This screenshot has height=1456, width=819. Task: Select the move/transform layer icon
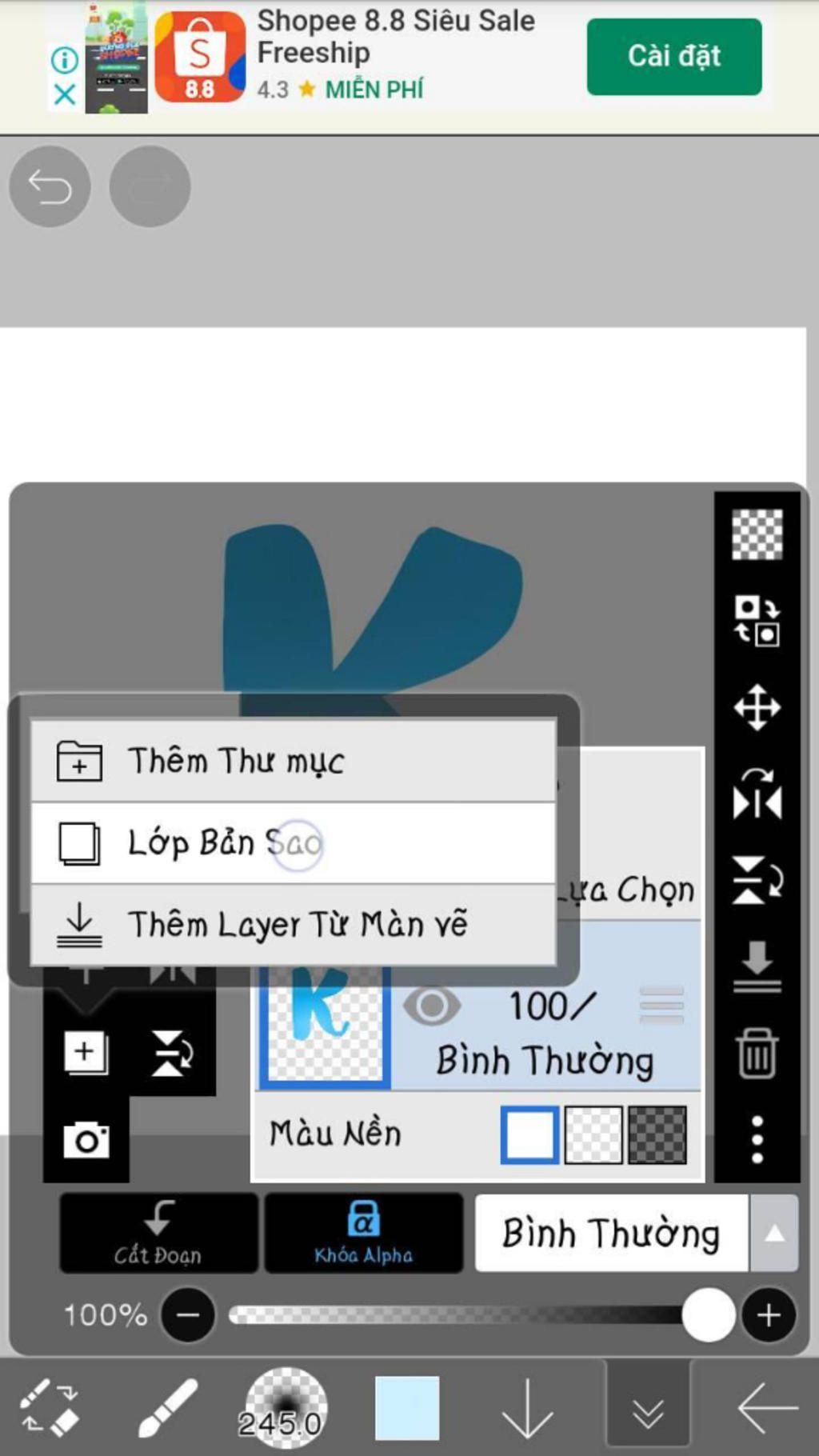pyautogui.click(x=757, y=707)
